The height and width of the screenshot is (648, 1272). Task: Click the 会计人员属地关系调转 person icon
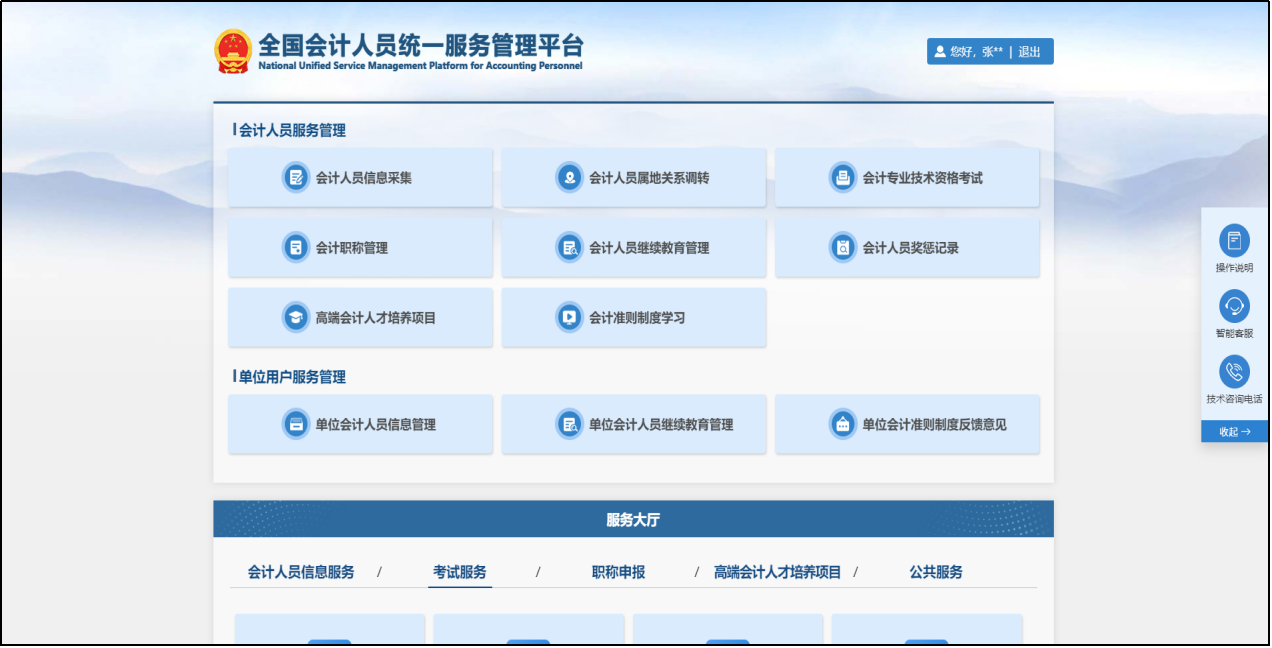pyautogui.click(x=569, y=177)
